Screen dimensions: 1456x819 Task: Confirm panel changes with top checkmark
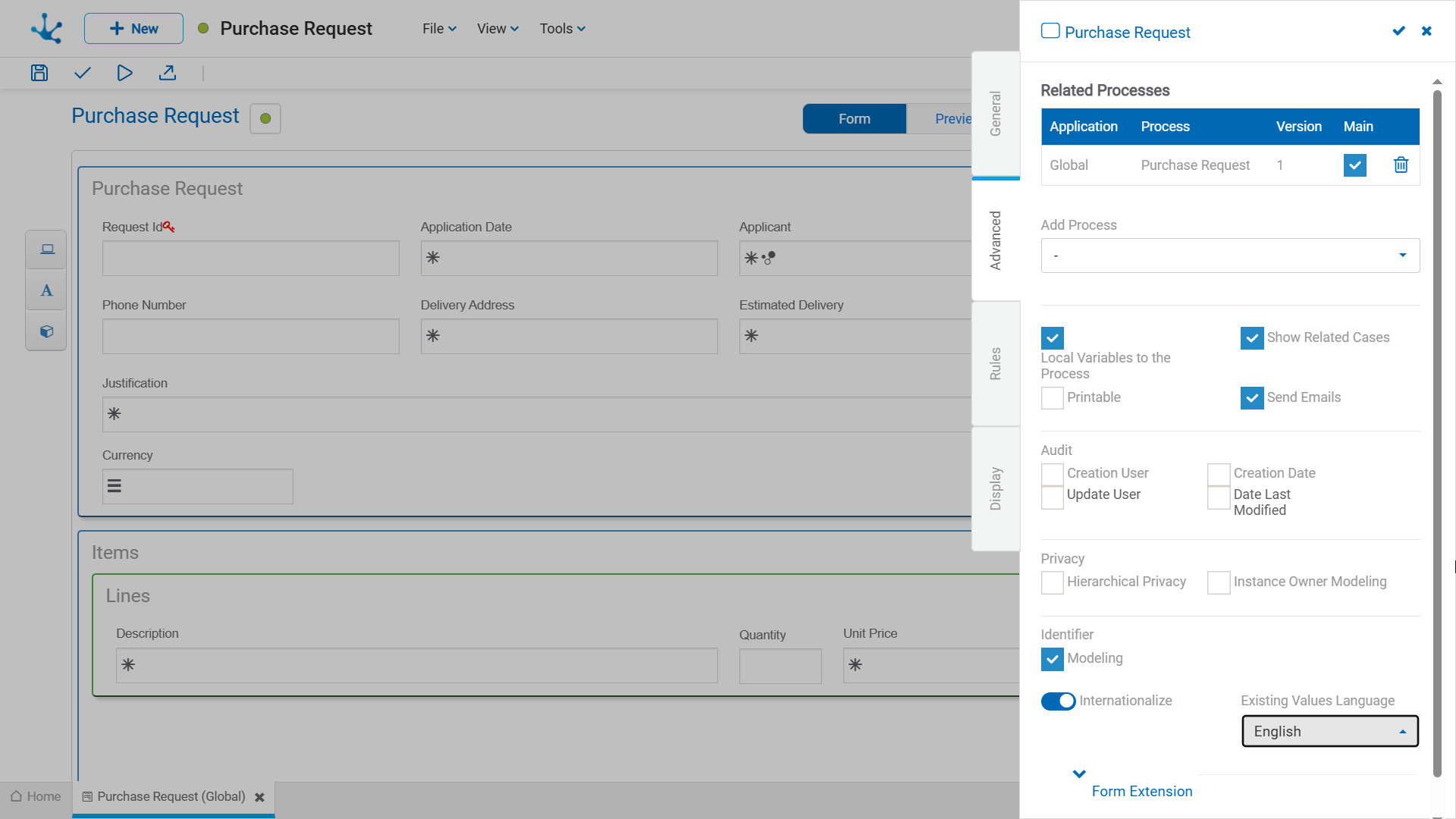(1398, 31)
